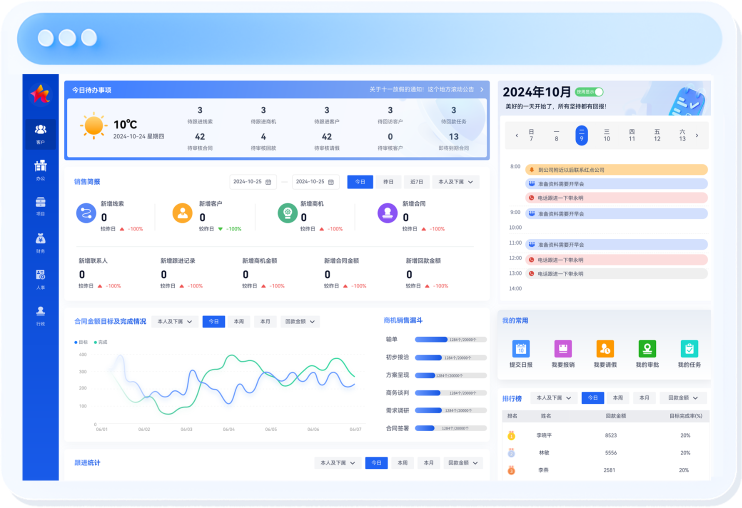Select 今日 tab in 销售简报
The width and height of the screenshot is (742, 508).
click(360, 182)
